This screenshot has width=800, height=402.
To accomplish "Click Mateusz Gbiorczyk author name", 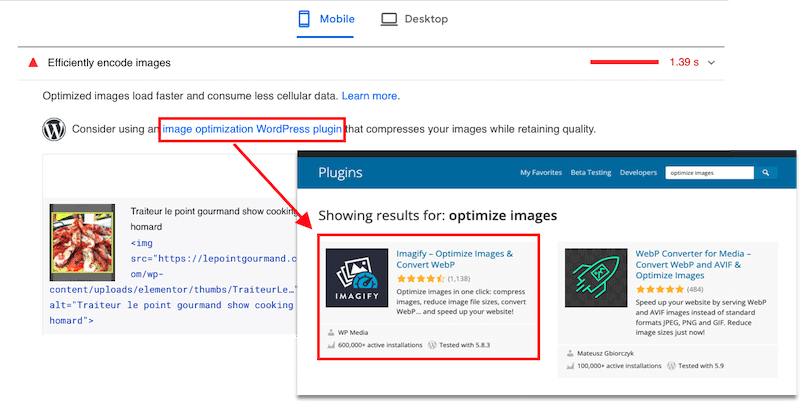I will pyautogui.click(x=607, y=353).
